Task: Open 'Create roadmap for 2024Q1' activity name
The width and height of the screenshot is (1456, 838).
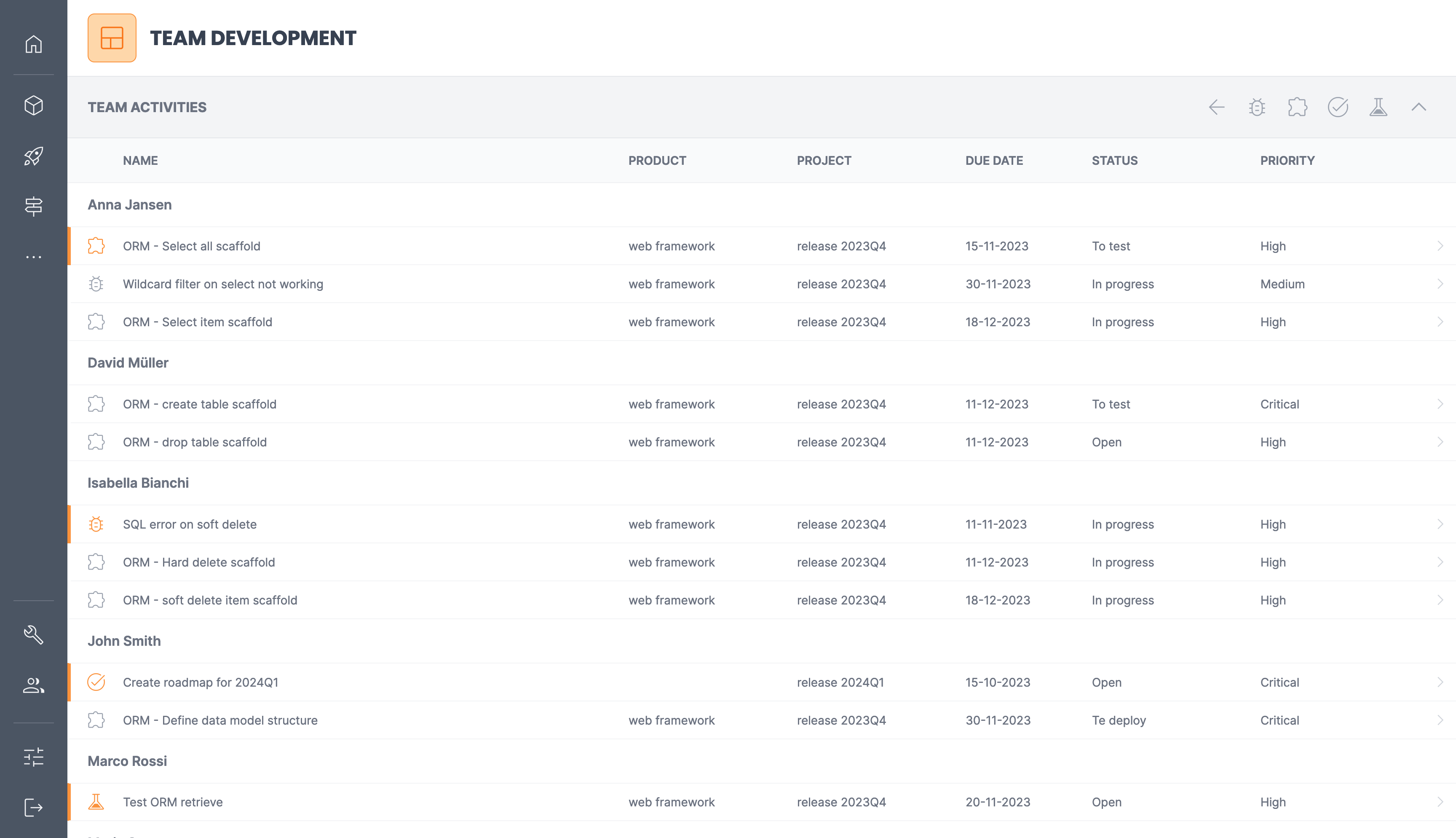Action: coord(201,682)
